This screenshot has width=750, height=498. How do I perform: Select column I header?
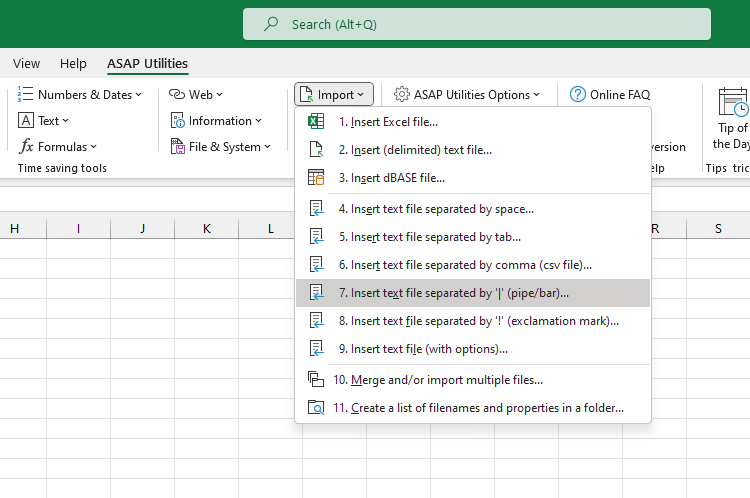tap(78, 229)
